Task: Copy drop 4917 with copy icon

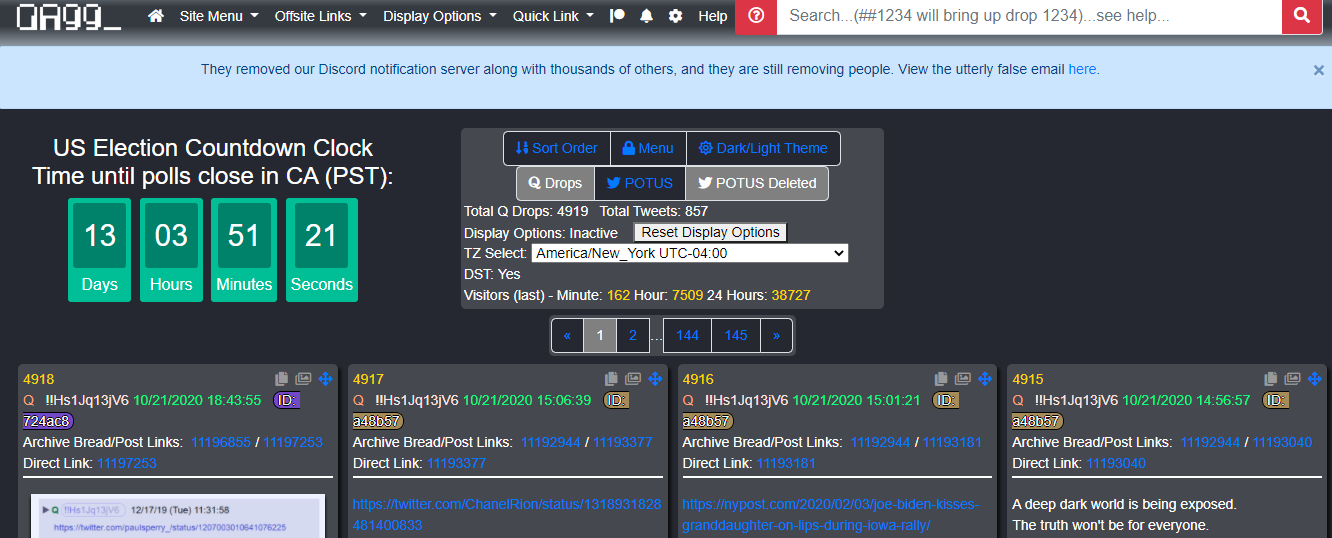Action: pos(612,379)
